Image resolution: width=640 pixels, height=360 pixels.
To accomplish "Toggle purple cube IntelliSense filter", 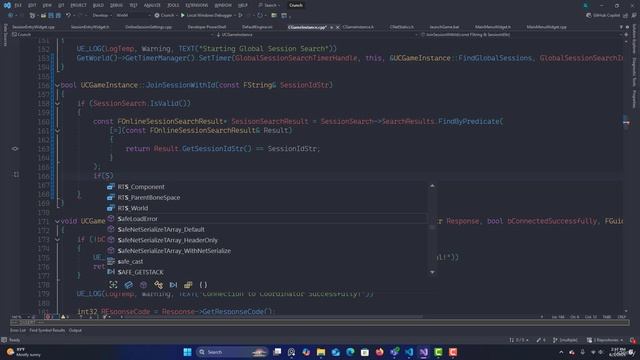I will (x=143, y=284).
